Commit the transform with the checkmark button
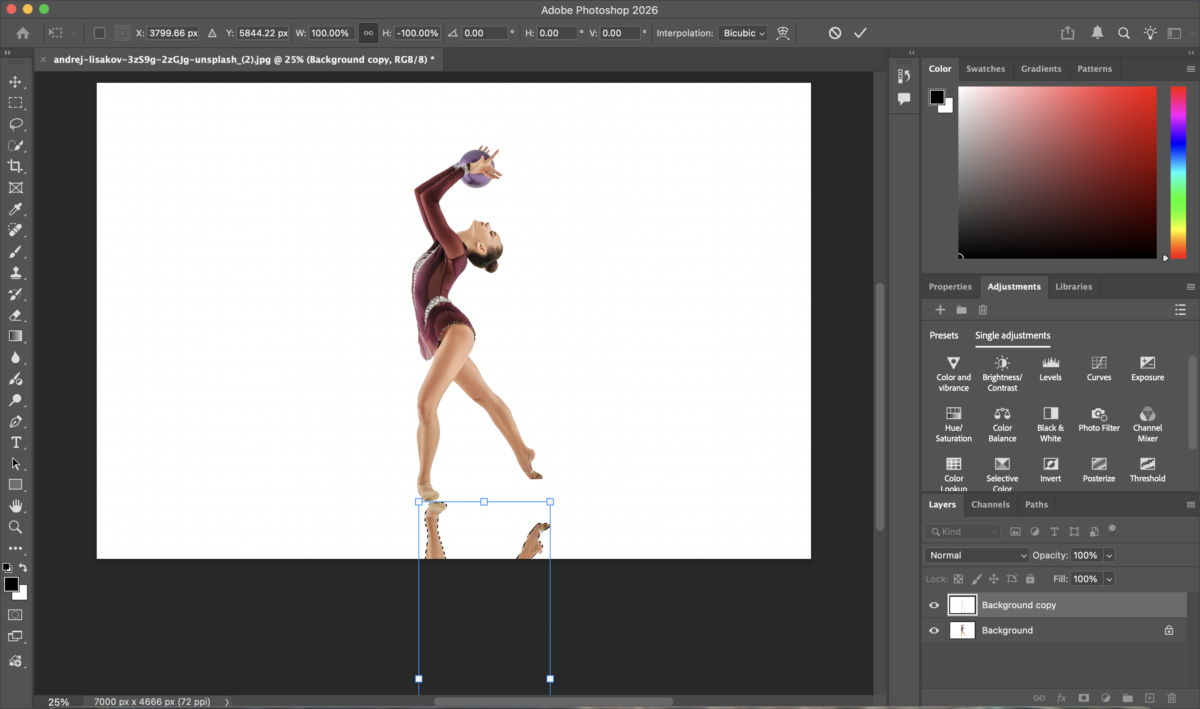 (x=860, y=32)
